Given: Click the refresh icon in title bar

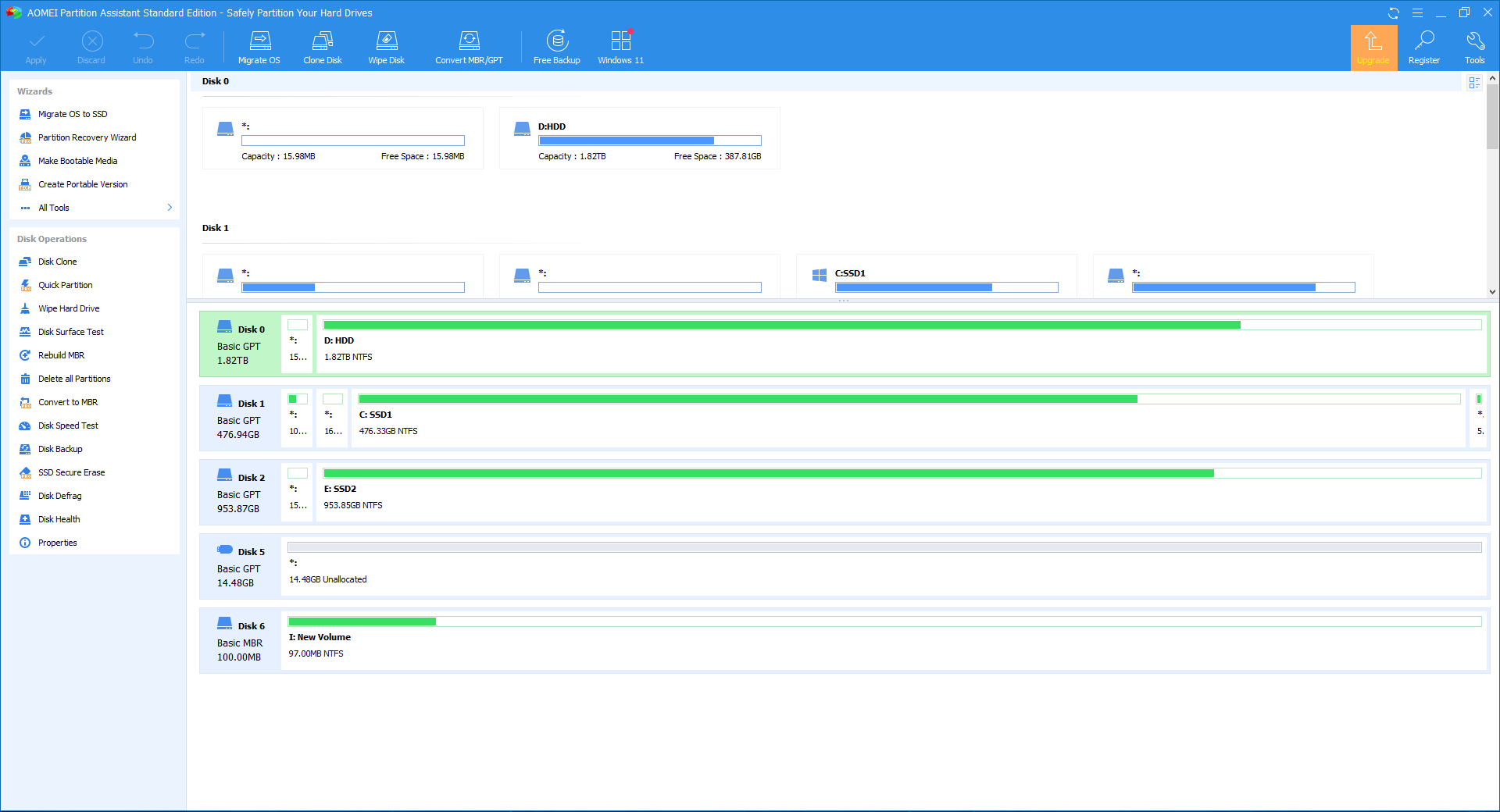Looking at the screenshot, I should tap(1394, 13).
